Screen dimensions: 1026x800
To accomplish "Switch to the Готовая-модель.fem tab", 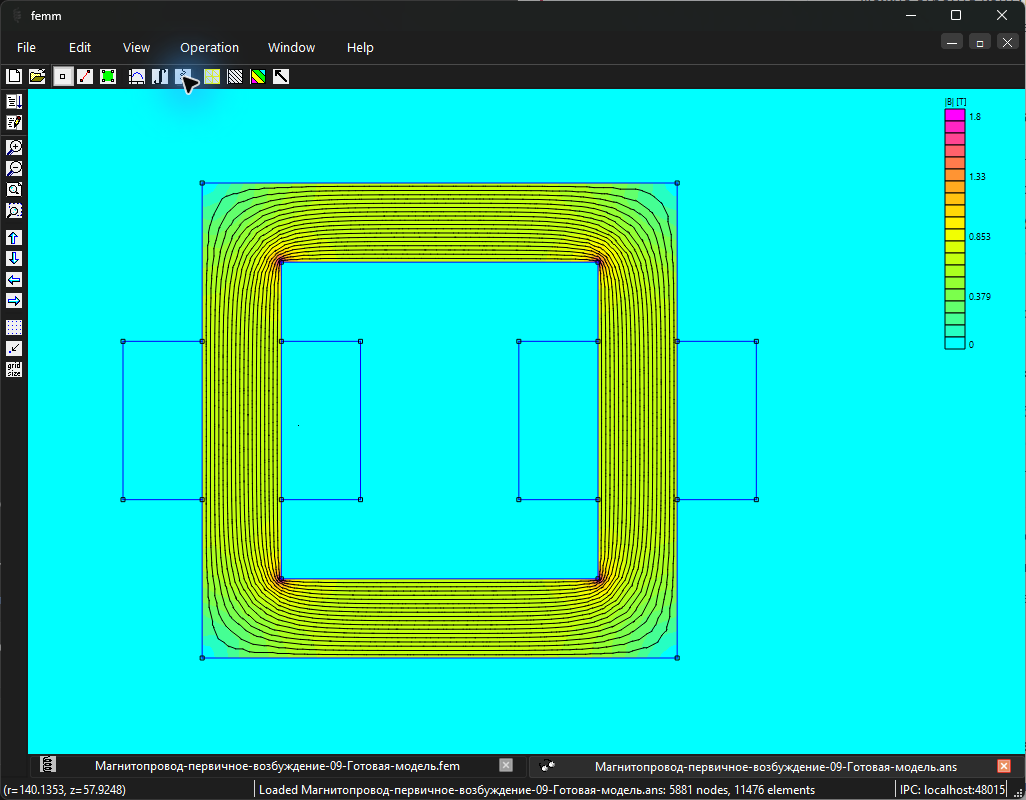I will (277, 766).
